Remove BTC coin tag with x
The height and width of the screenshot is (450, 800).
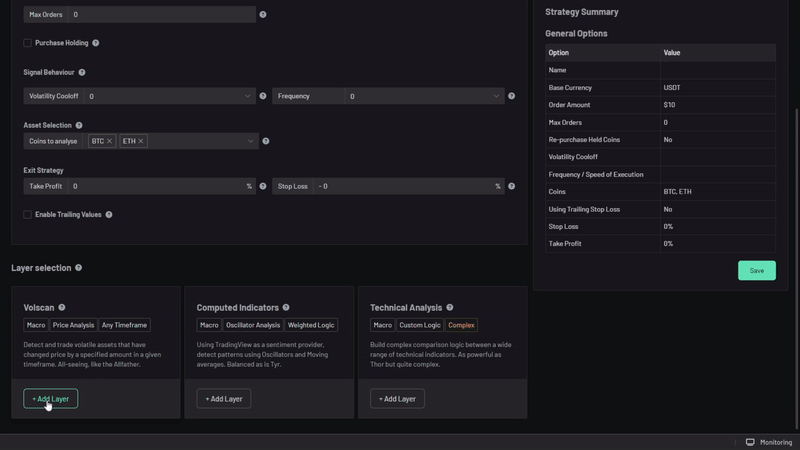click(x=109, y=141)
